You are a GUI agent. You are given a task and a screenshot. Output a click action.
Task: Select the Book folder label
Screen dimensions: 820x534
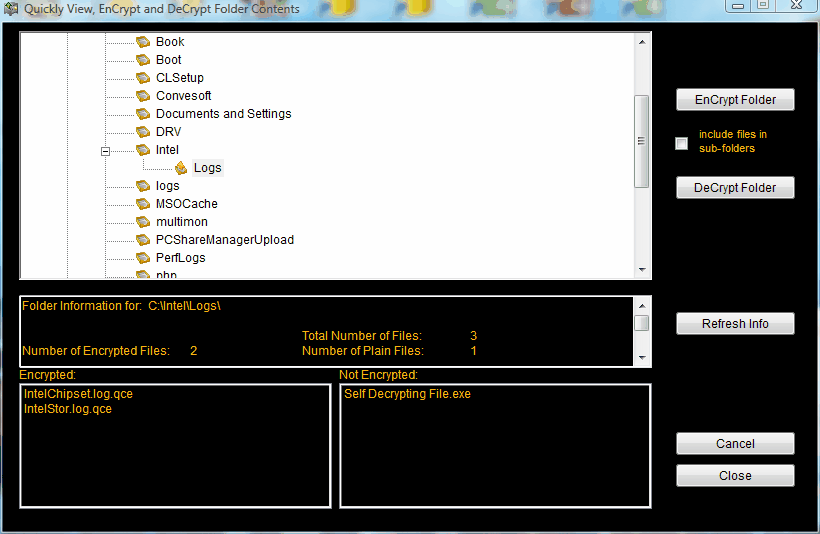(170, 42)
